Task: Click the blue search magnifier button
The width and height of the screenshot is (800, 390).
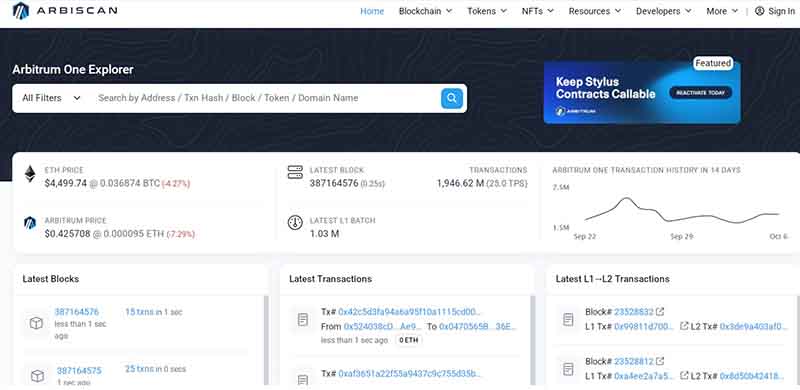Action: pyautogui.click(x=452, y=98)
